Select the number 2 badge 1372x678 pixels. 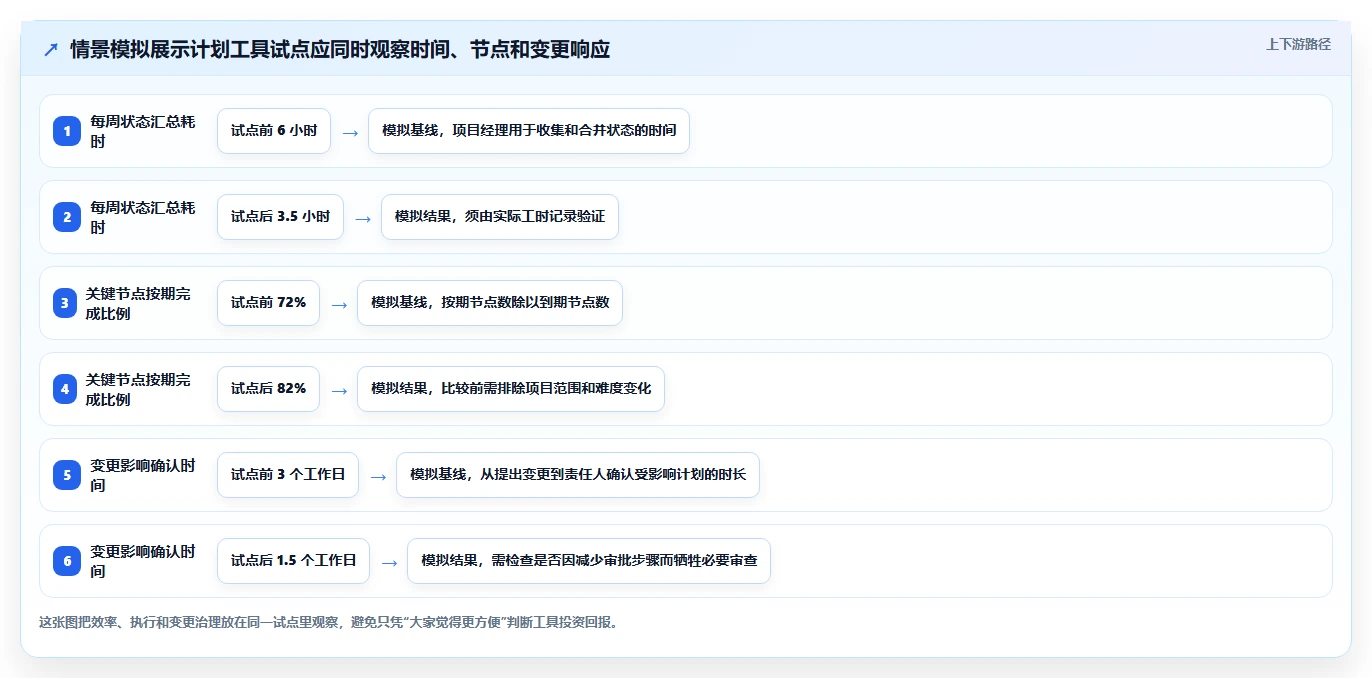[67, 217]
